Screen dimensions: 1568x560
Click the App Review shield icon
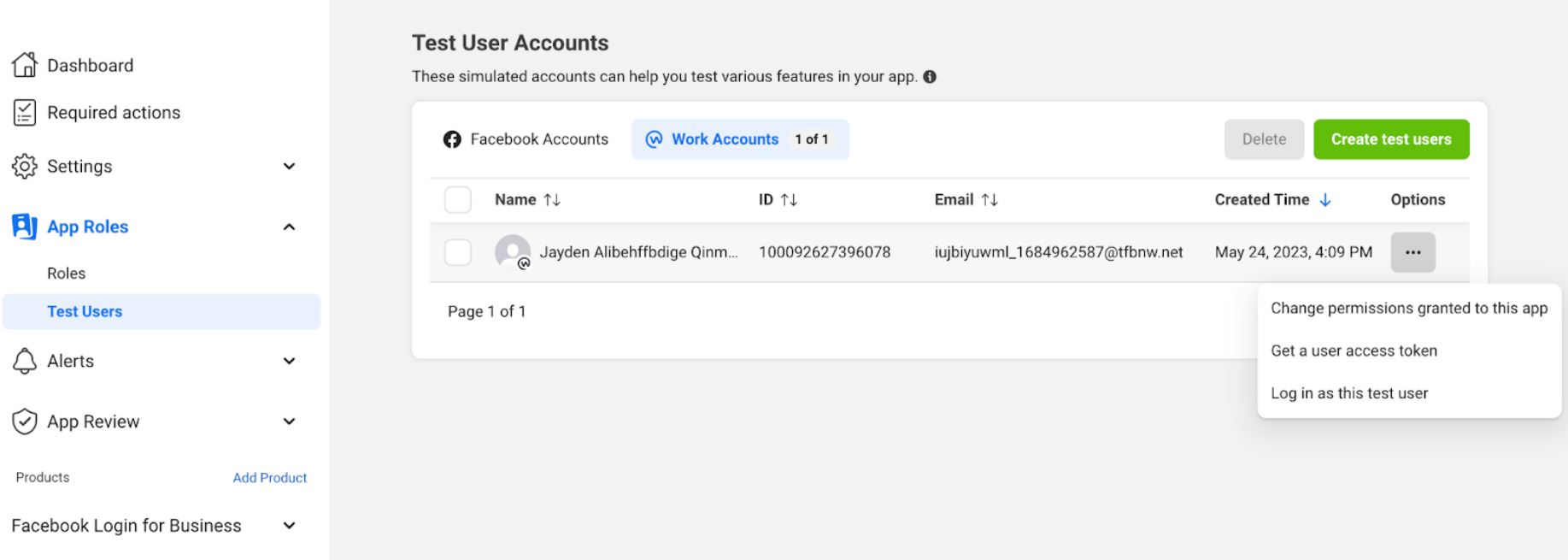click(x=25, y=421)
